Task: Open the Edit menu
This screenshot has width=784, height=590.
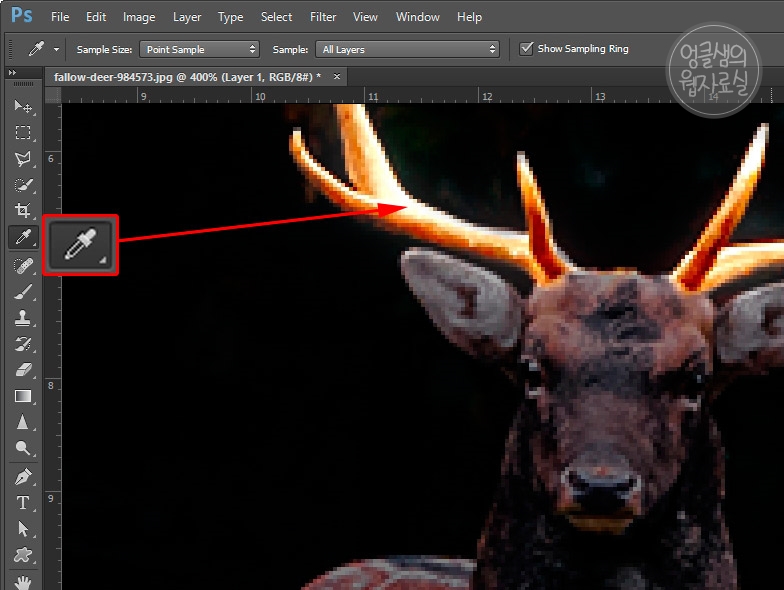Action: tap(96, 17)
